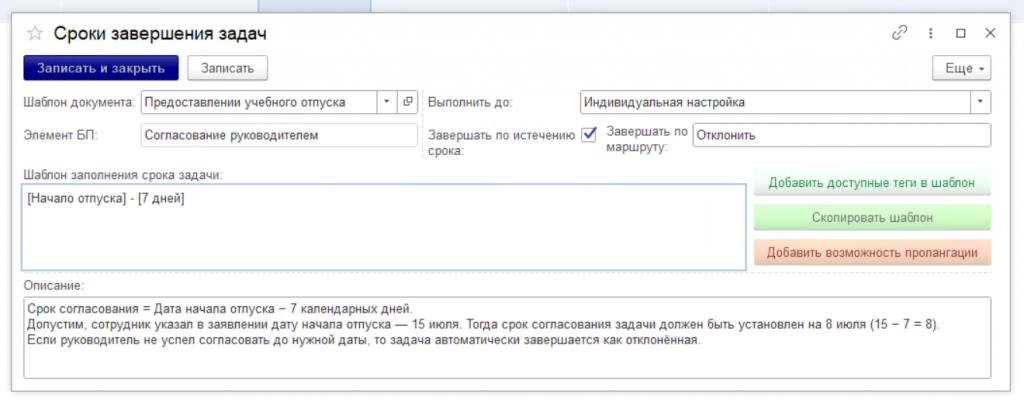This screenshot has width=1024, height=404.
Task: Click the [Начало отпуска] - [7 дней] template text
Action: pyautogui.click(x=106, y=200)
